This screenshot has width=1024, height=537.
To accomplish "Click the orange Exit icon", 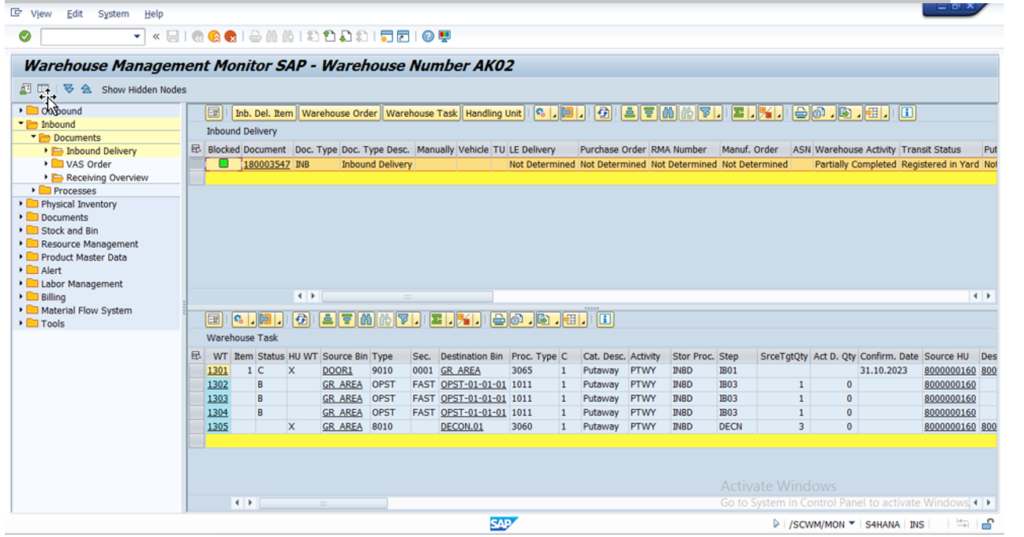I will tap(214, 37).
